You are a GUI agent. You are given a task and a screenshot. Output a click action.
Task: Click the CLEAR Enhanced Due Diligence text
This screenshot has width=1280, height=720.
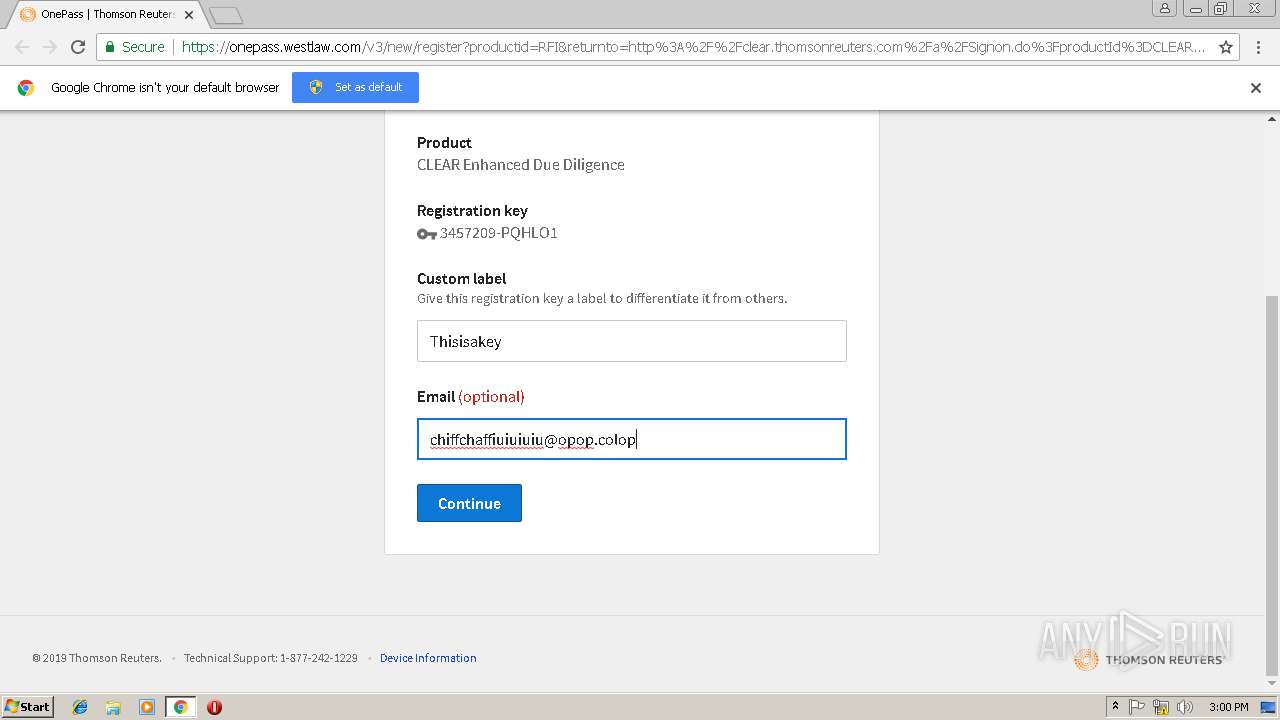click(521, 165)
